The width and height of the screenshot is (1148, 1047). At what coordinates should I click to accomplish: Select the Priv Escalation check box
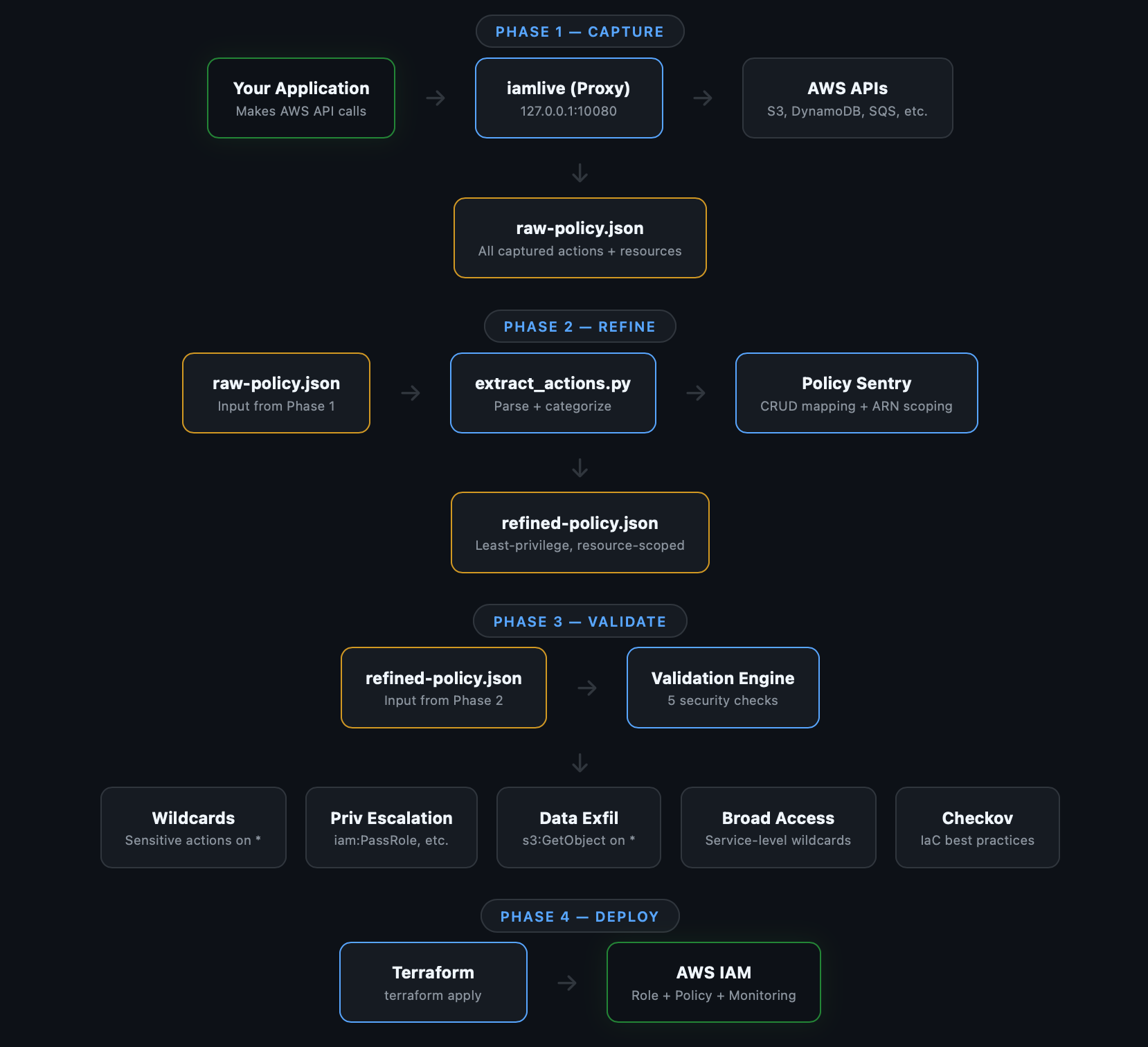click(x=391, y=827)
